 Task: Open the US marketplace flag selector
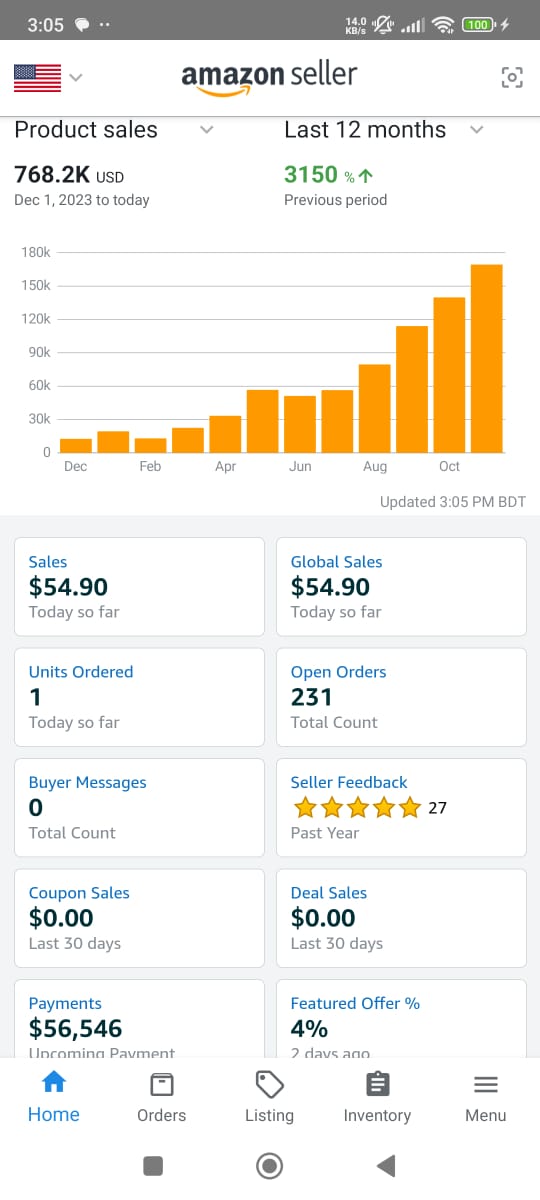pyautogui.click(x=47, y=77)
